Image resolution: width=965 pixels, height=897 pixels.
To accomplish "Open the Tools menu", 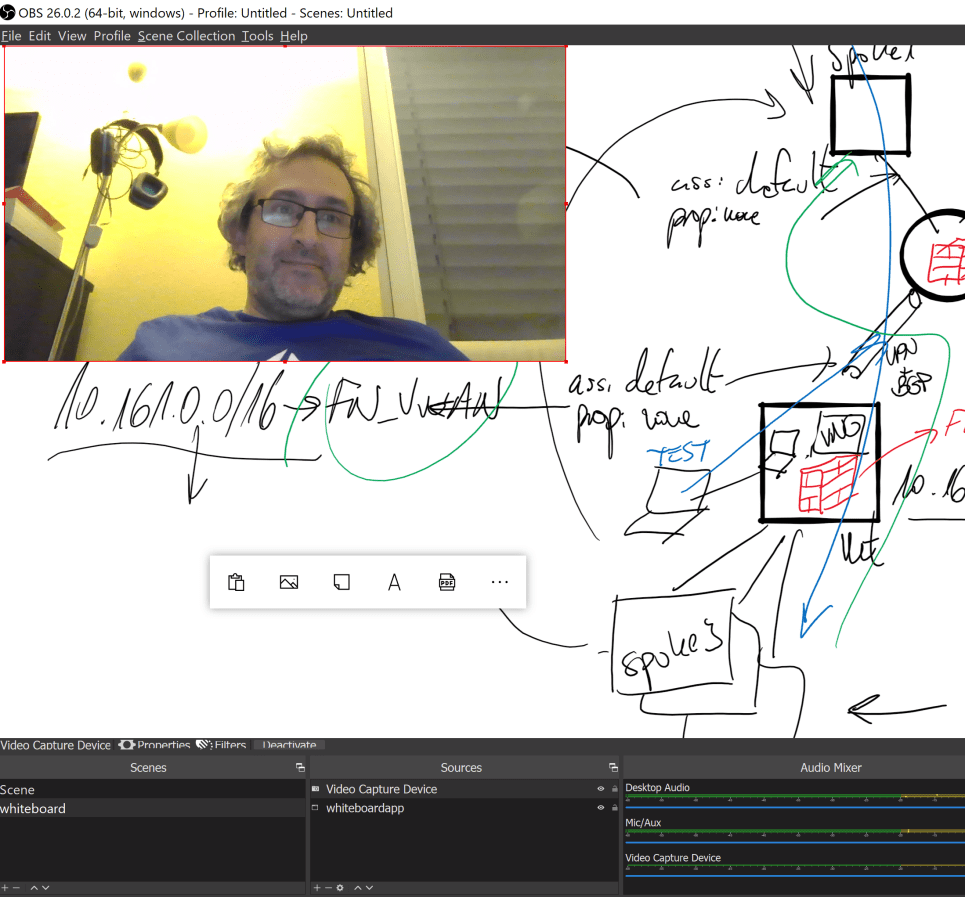I will tap(257, 35).
